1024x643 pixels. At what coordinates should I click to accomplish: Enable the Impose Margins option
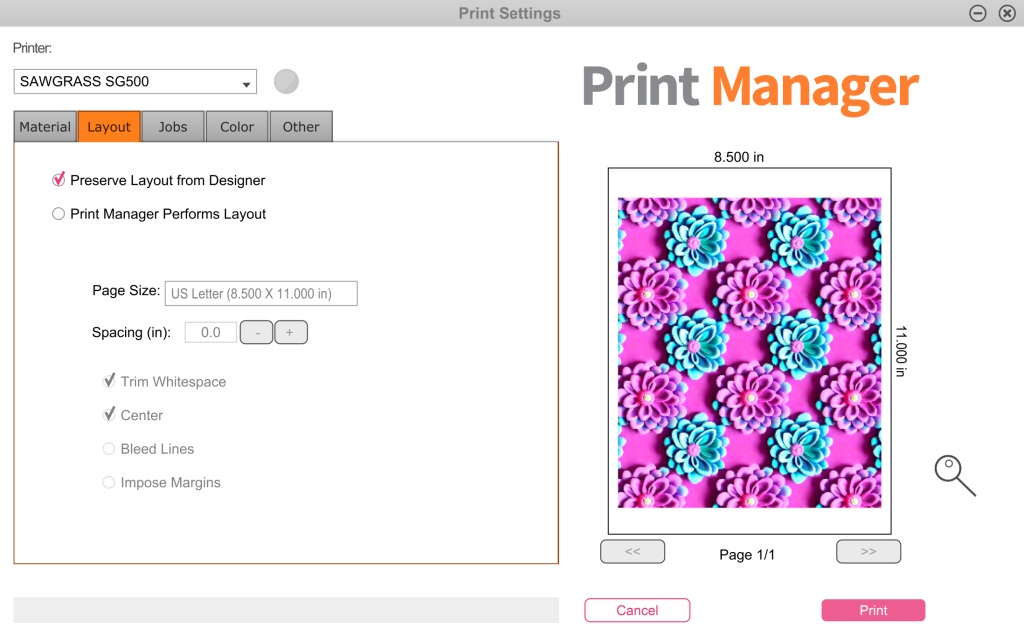point(109,483)
